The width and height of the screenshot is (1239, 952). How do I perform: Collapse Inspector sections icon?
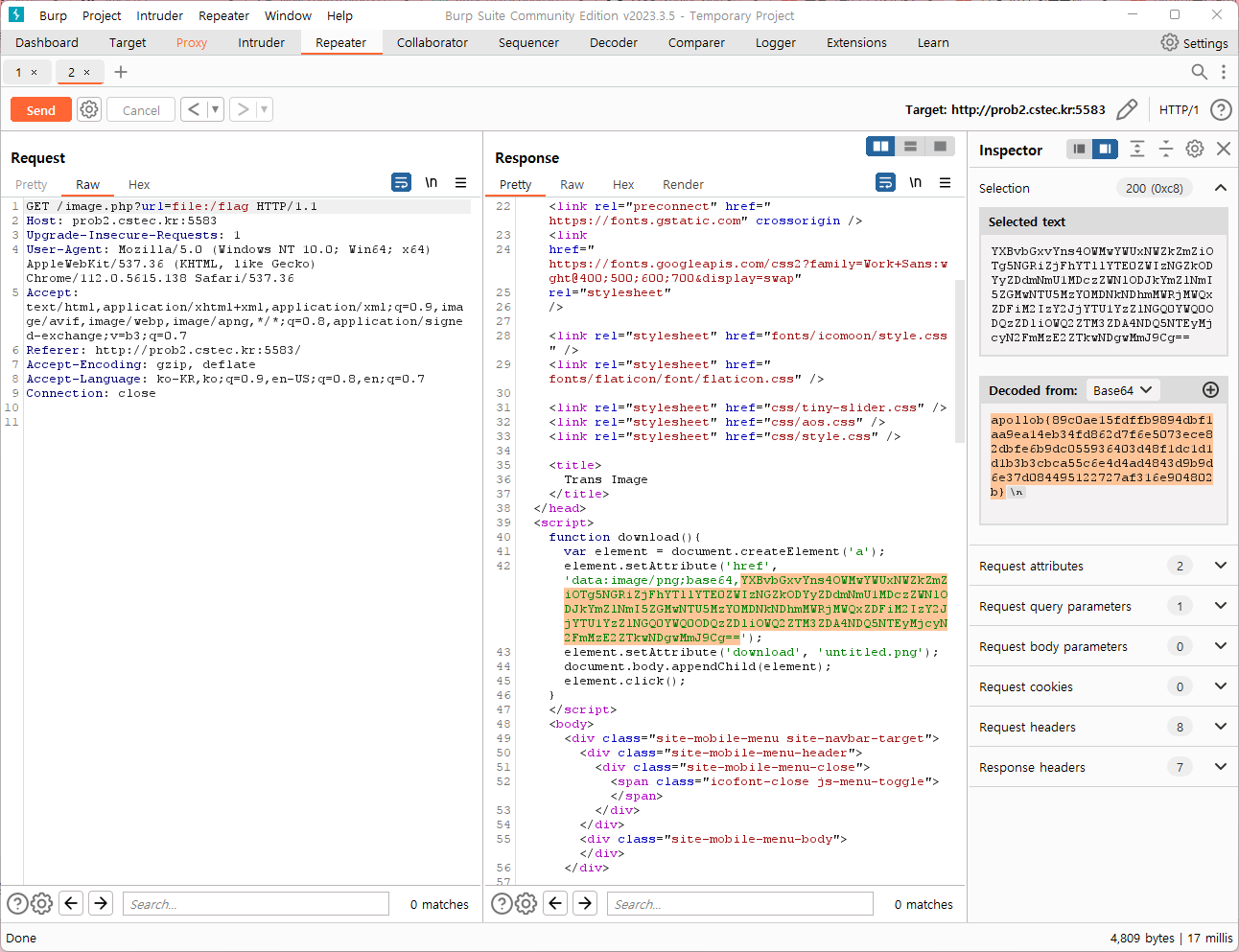tap(1166, 149)
